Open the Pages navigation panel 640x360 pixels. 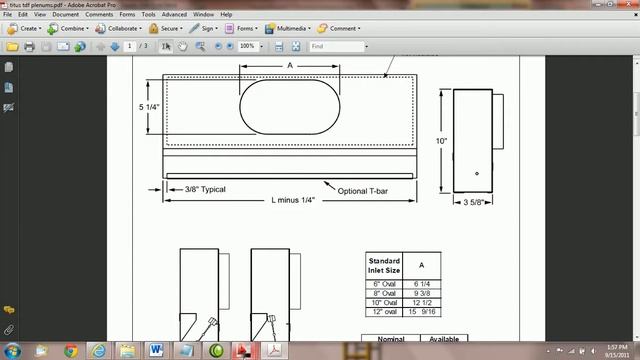click(9, 67)
